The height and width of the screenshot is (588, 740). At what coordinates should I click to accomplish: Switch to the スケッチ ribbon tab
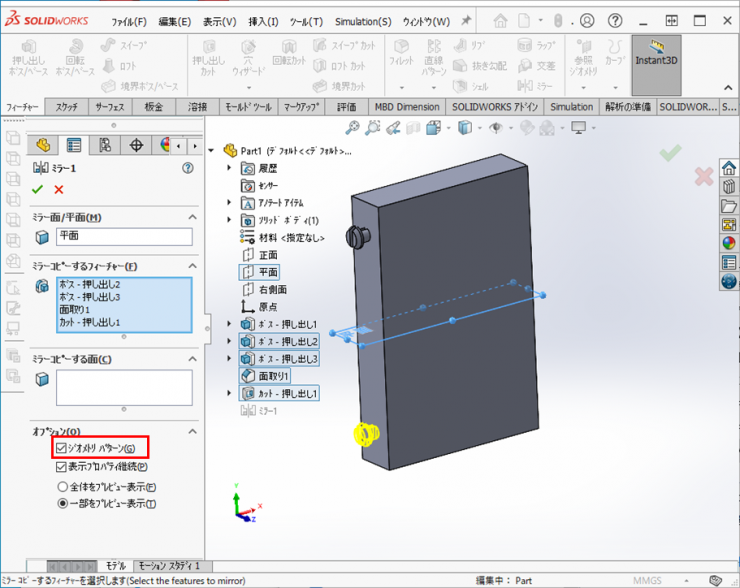tap(67, 107)
